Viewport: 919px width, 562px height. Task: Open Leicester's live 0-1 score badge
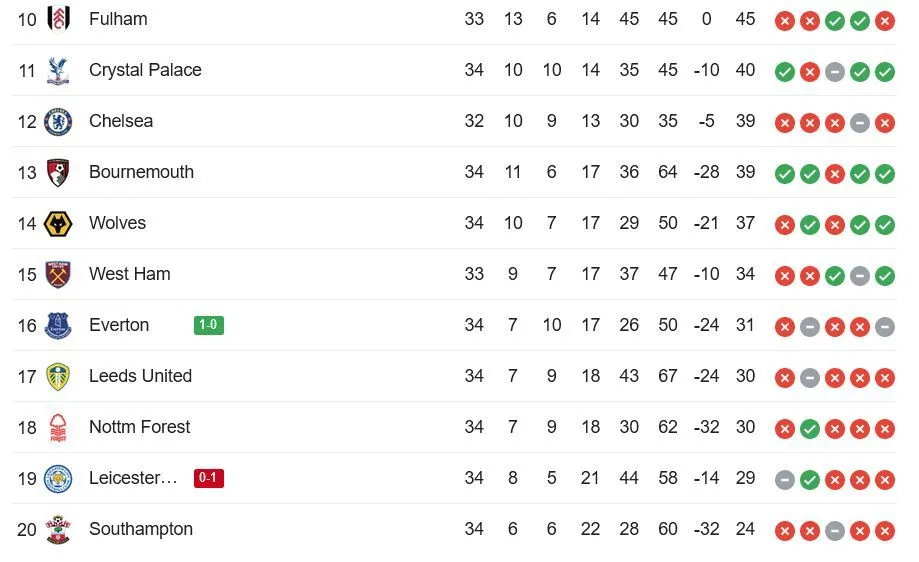coord(209,478)
